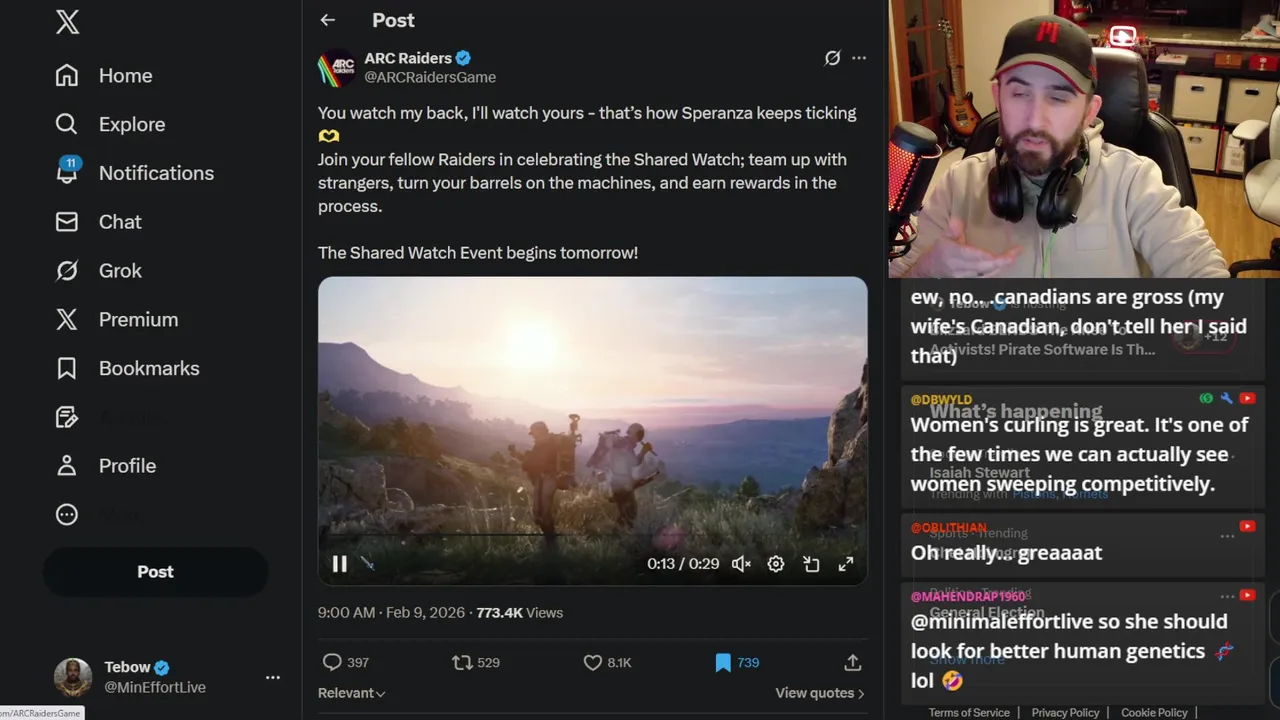
Task: Repost the ARC Raiders post
Action: click(475, 662)
